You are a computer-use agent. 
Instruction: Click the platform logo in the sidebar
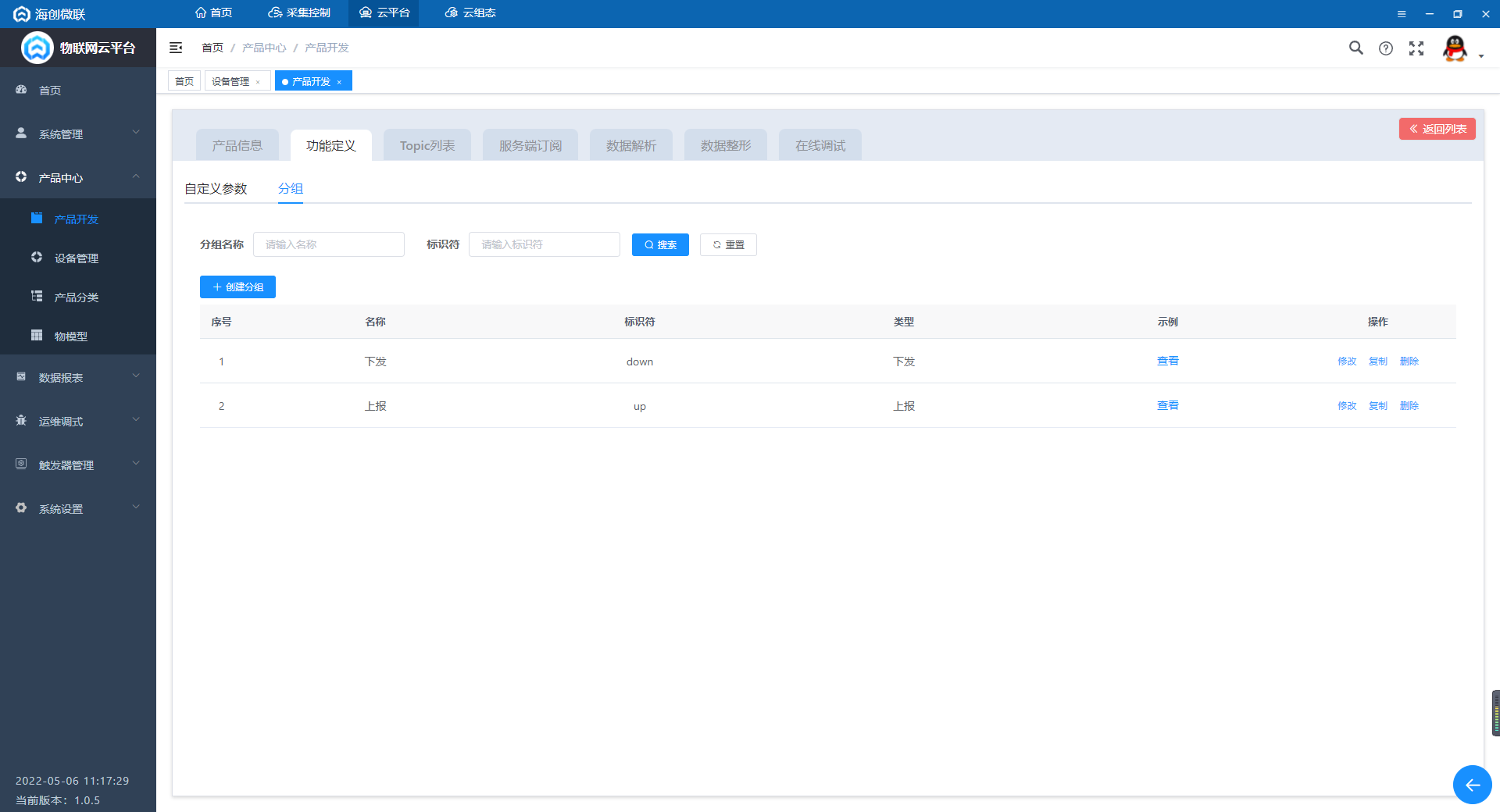pyautogui.click(x=37, y=48)
